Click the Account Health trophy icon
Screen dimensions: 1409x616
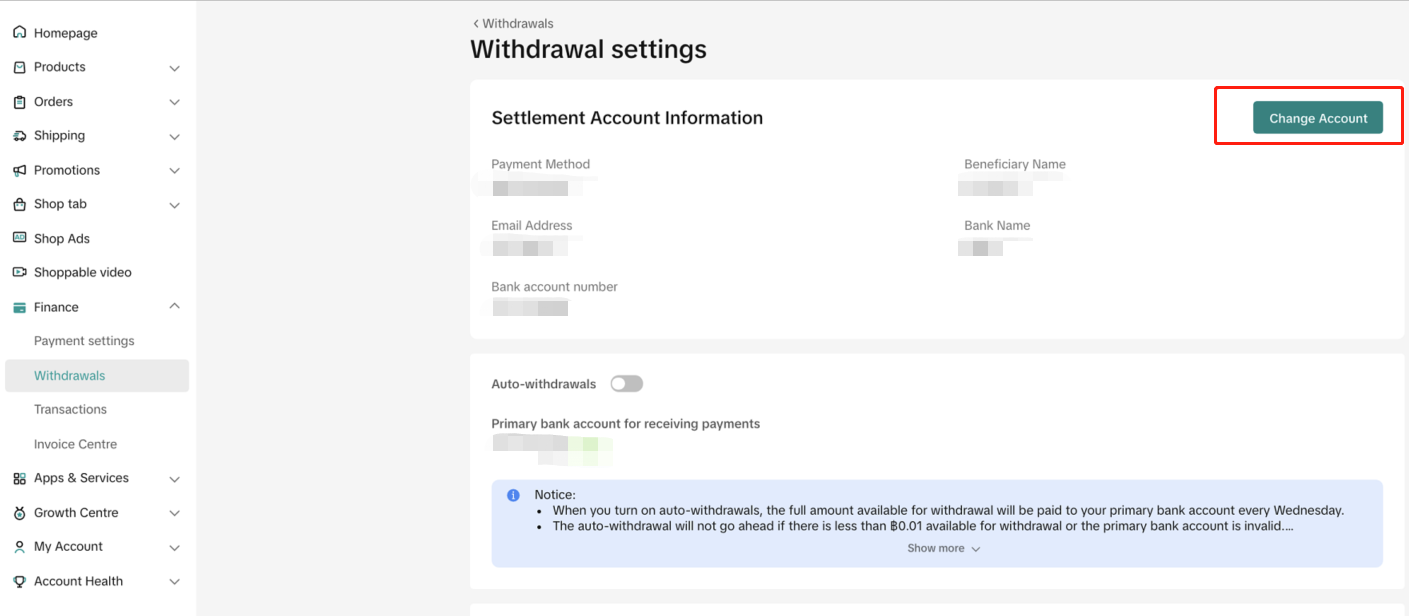(19, 581)
